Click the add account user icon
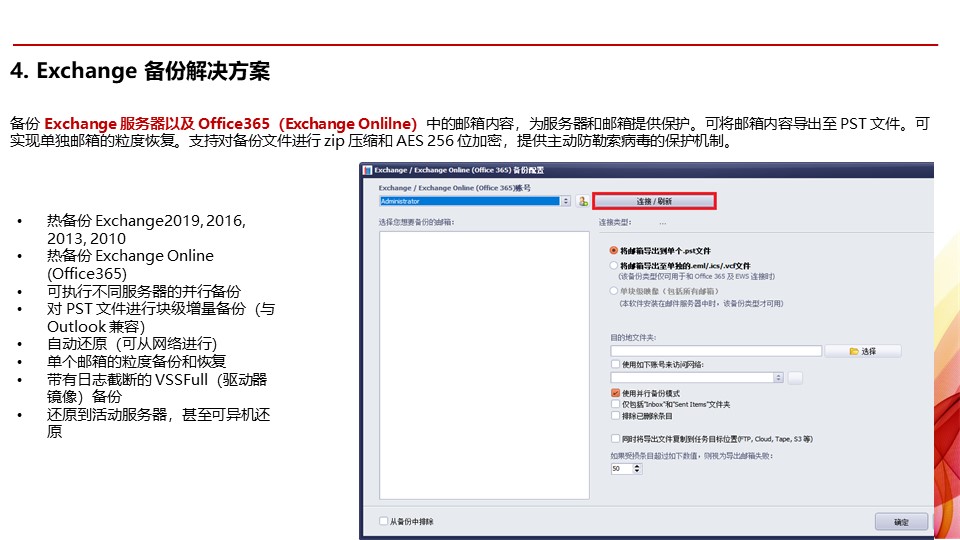This screenshot has height=540, width=960. (583, 201)
